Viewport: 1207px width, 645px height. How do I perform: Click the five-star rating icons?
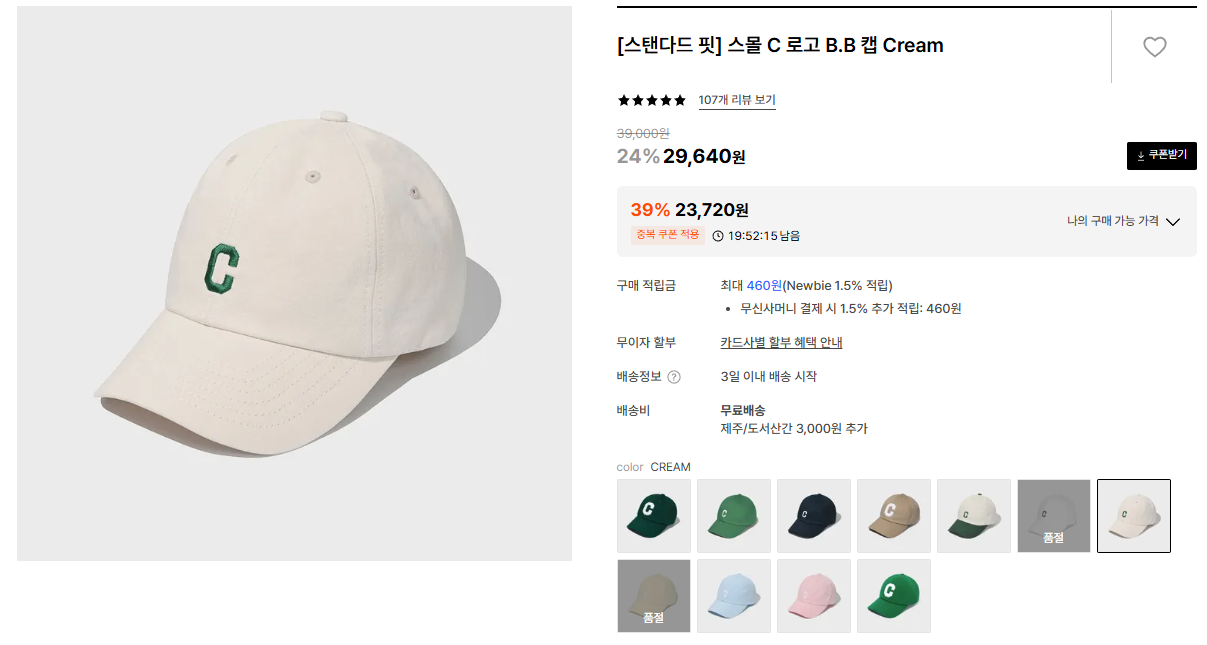(x=652, y=100)
